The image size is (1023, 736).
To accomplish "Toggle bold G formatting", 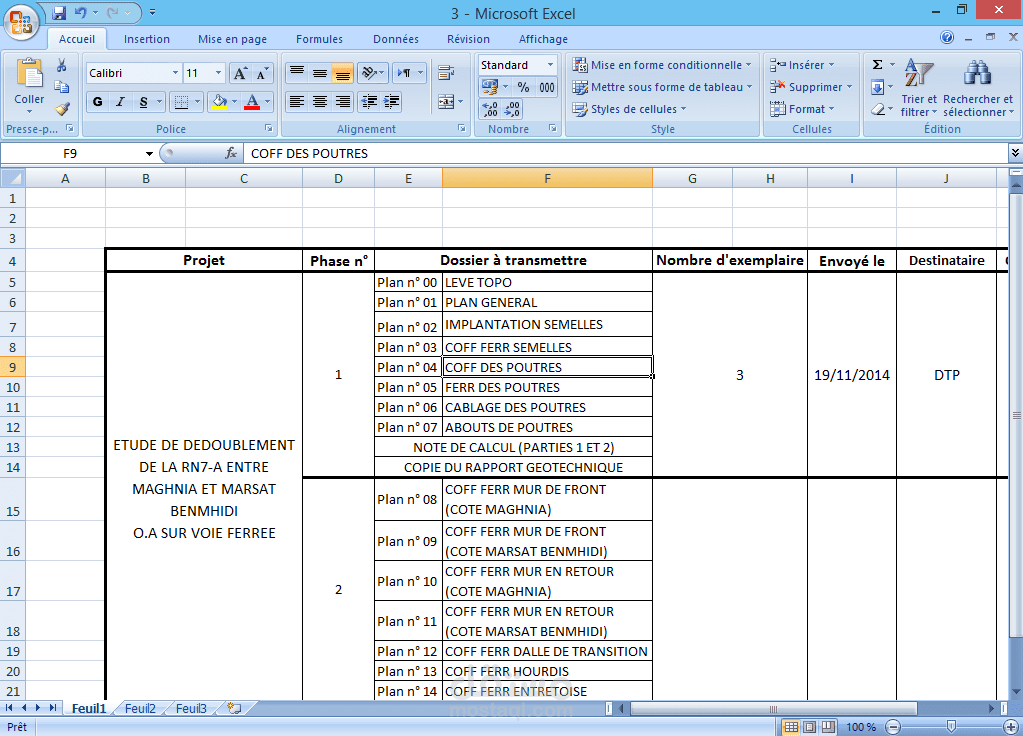I will tap(98, 102).
